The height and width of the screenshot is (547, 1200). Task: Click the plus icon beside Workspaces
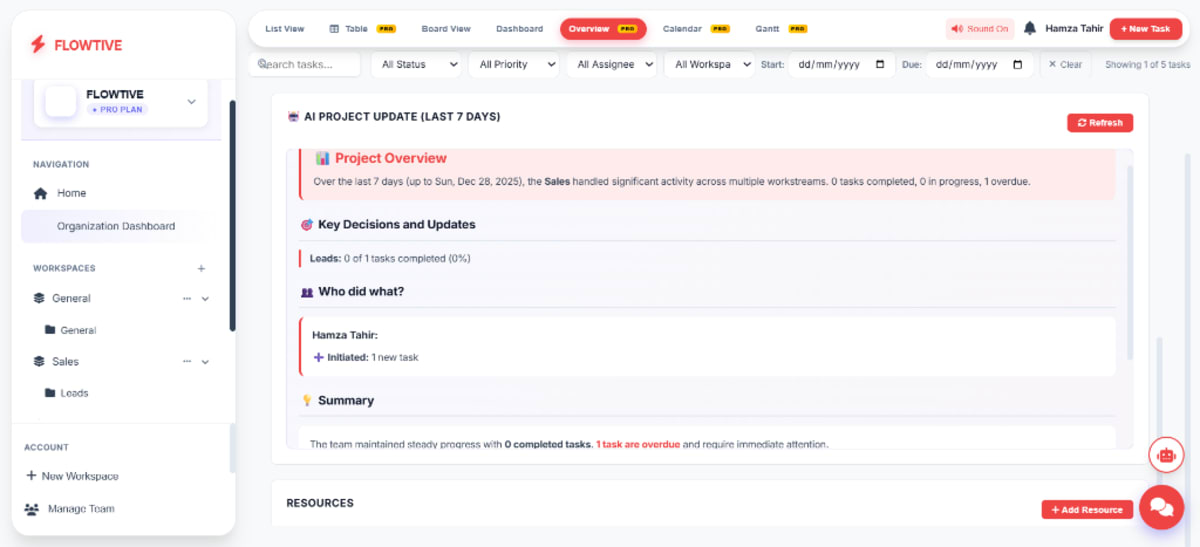[x=201, y=268]
